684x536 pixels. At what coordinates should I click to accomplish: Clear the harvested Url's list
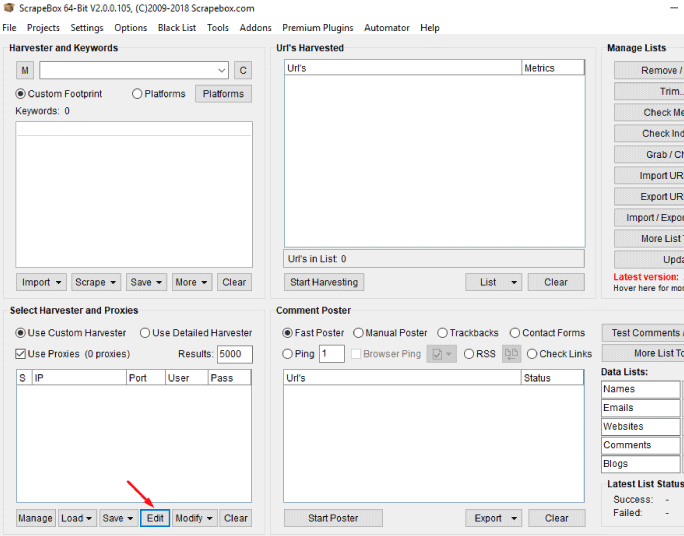click(556, 282)
